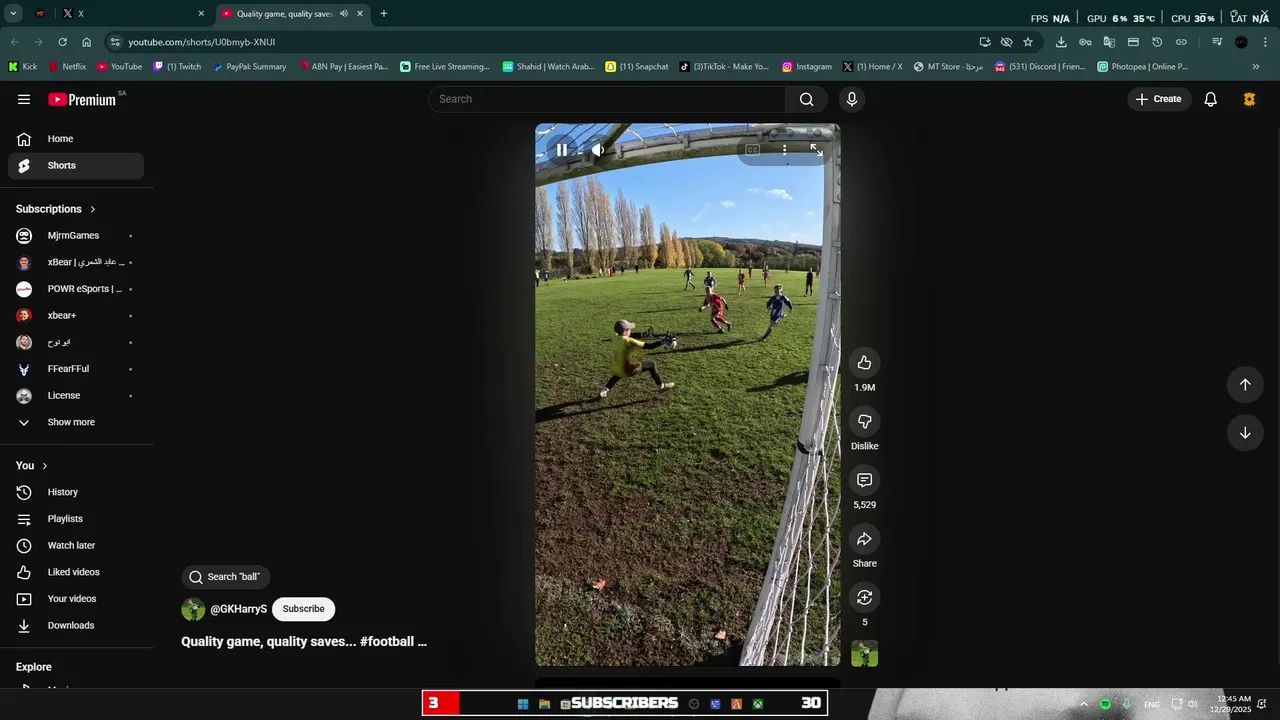The width and height of the screenshot is (1280, 720).
Task: Share this Short
Action: pos(864,539)
